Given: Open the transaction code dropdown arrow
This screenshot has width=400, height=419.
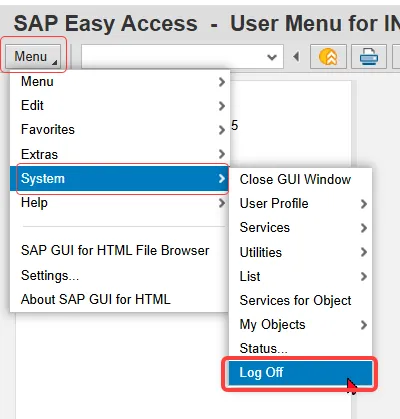Looking at the screenshot, I should pos(272,57).
